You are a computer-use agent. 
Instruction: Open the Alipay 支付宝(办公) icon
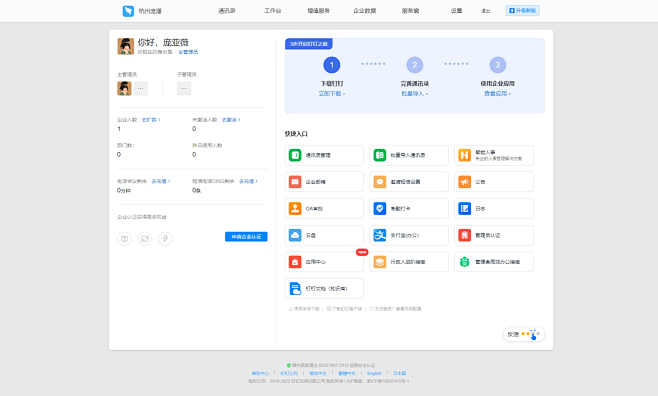380,235
